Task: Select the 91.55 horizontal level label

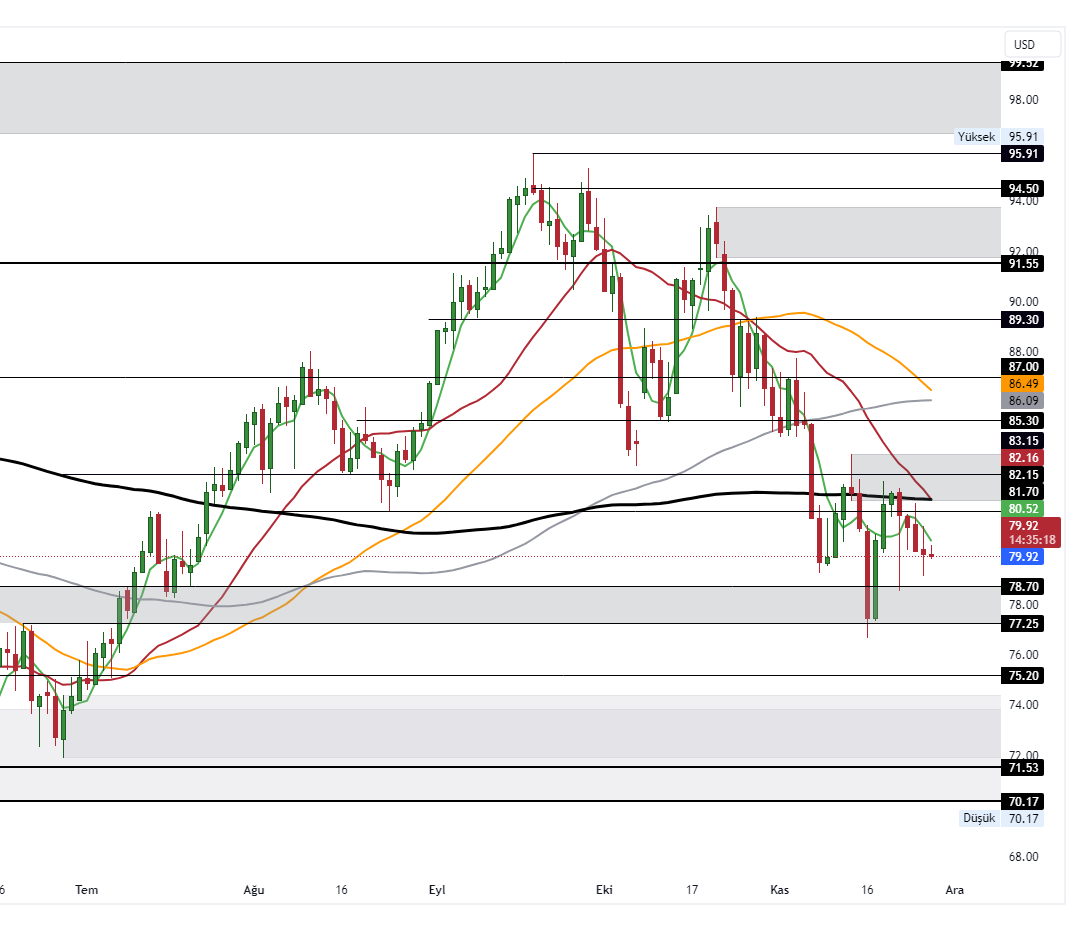Action: click(x=1022, y=264)
